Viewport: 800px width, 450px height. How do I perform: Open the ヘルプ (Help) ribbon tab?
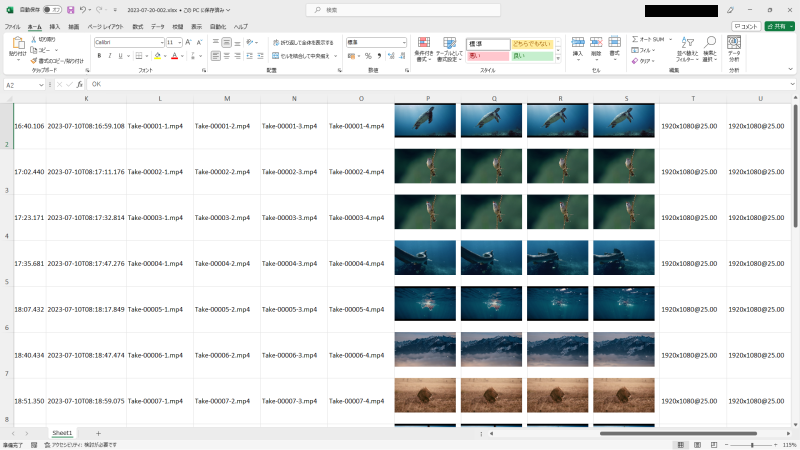click(241, 27)
